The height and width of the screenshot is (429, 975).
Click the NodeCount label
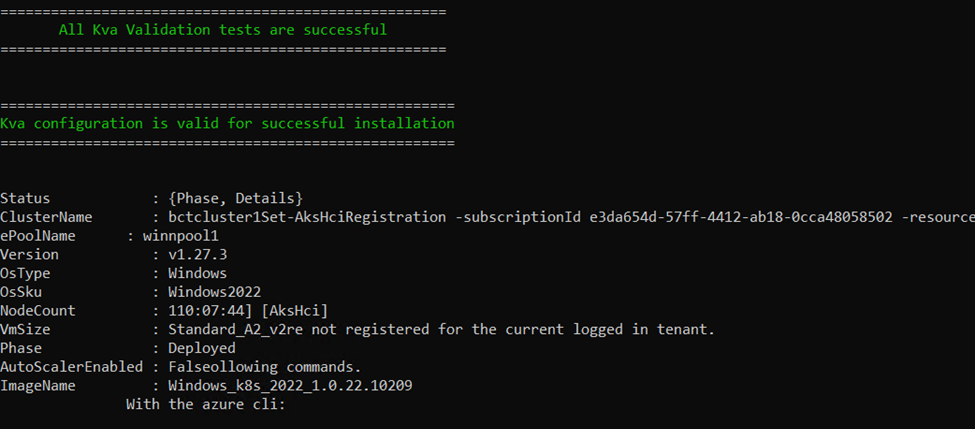pos(38,311)
